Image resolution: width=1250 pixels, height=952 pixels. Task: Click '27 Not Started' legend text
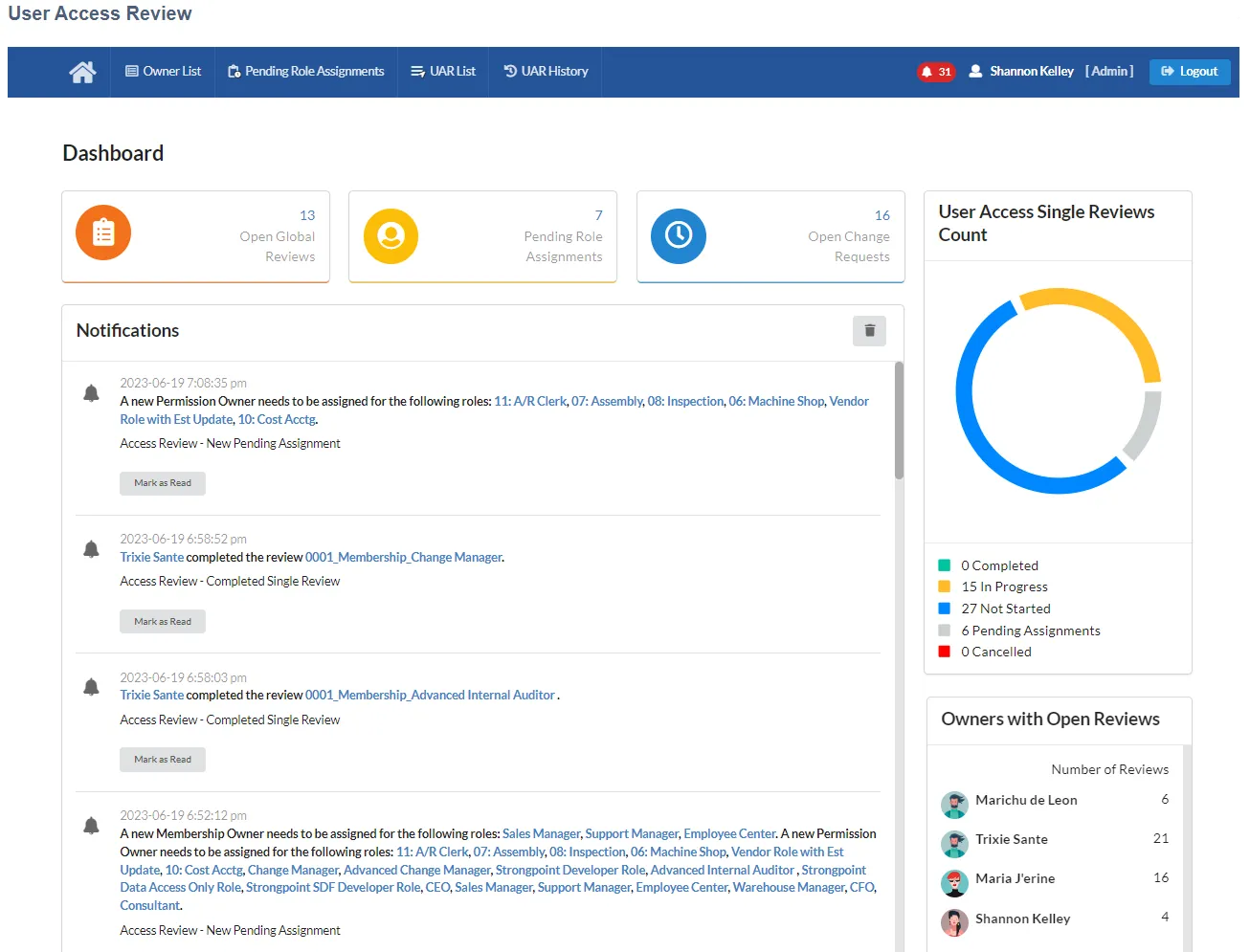(x=1006, y=609)
